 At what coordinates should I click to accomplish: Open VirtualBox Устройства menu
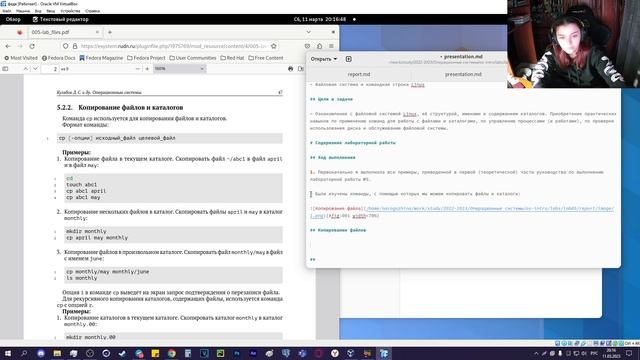[70, 11]
